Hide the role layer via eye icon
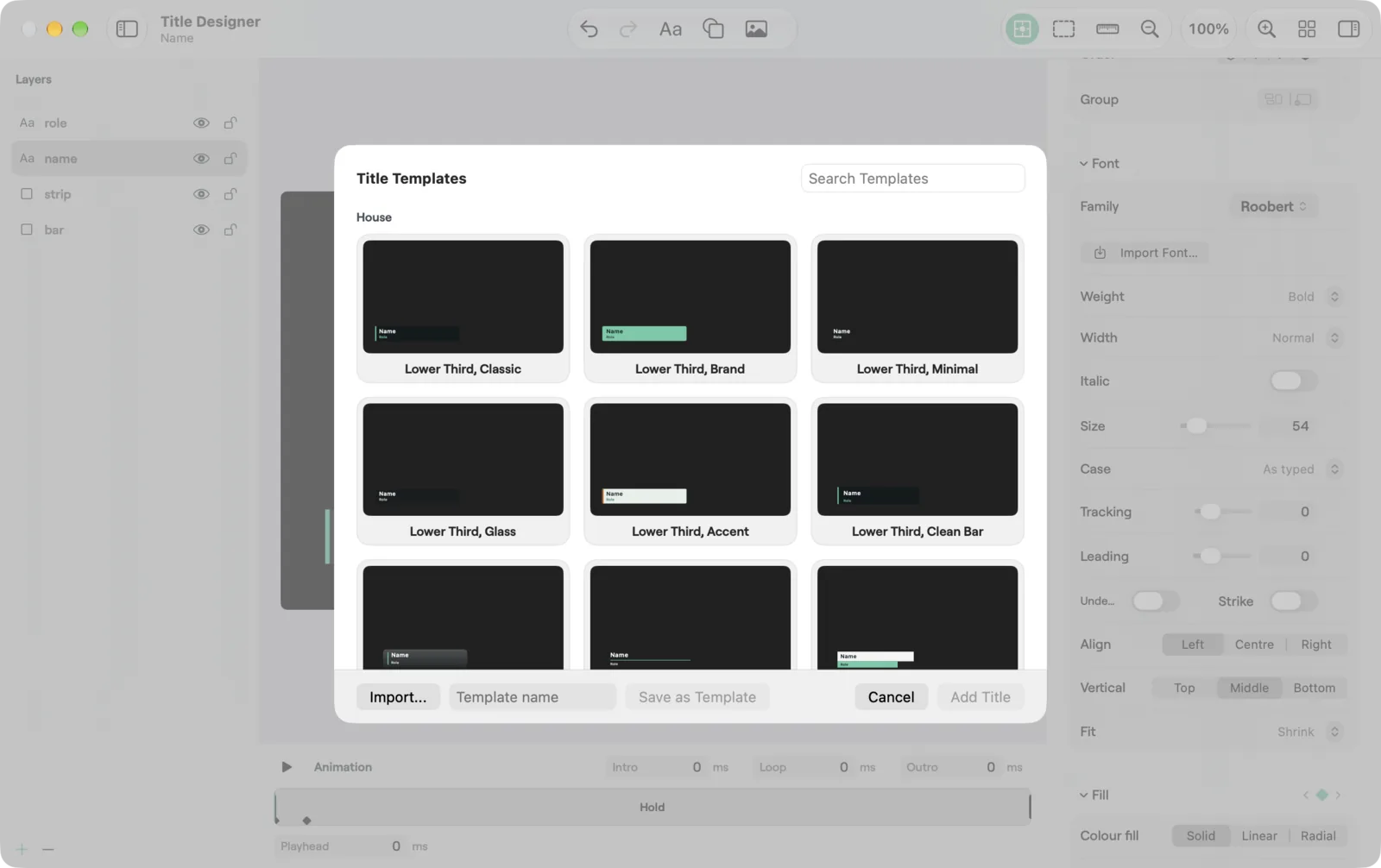 click(x=201, y=123)
